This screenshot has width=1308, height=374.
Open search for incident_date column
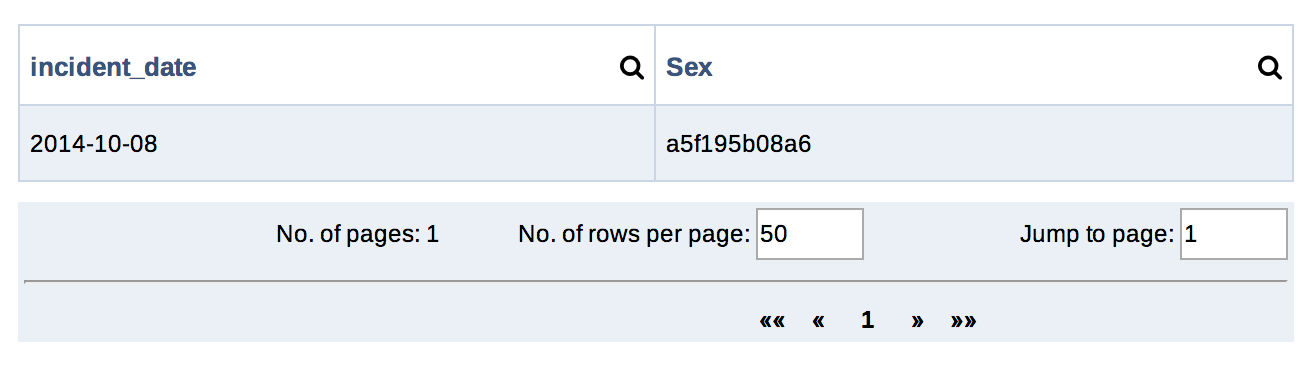click(632, 68)
